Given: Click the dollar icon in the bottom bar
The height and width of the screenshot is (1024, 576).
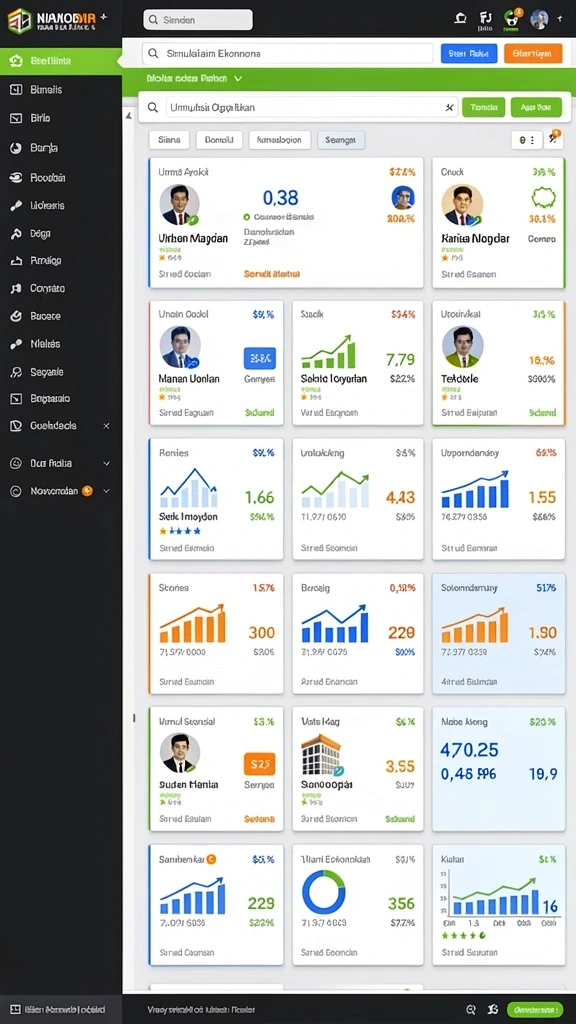Looking at the screenshot, I should tap(493, 1010).
